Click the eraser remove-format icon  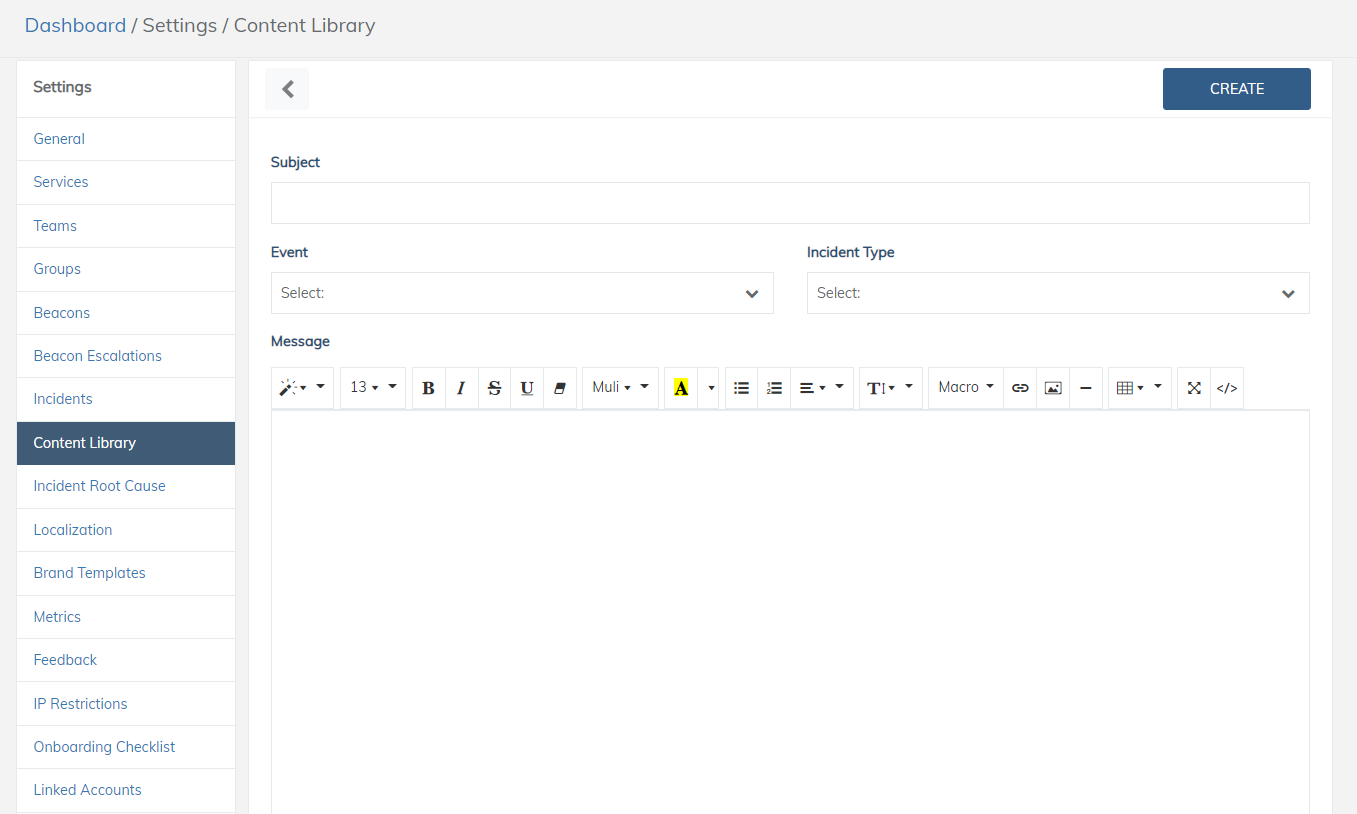pyautogui.click(x=560, y=388)
